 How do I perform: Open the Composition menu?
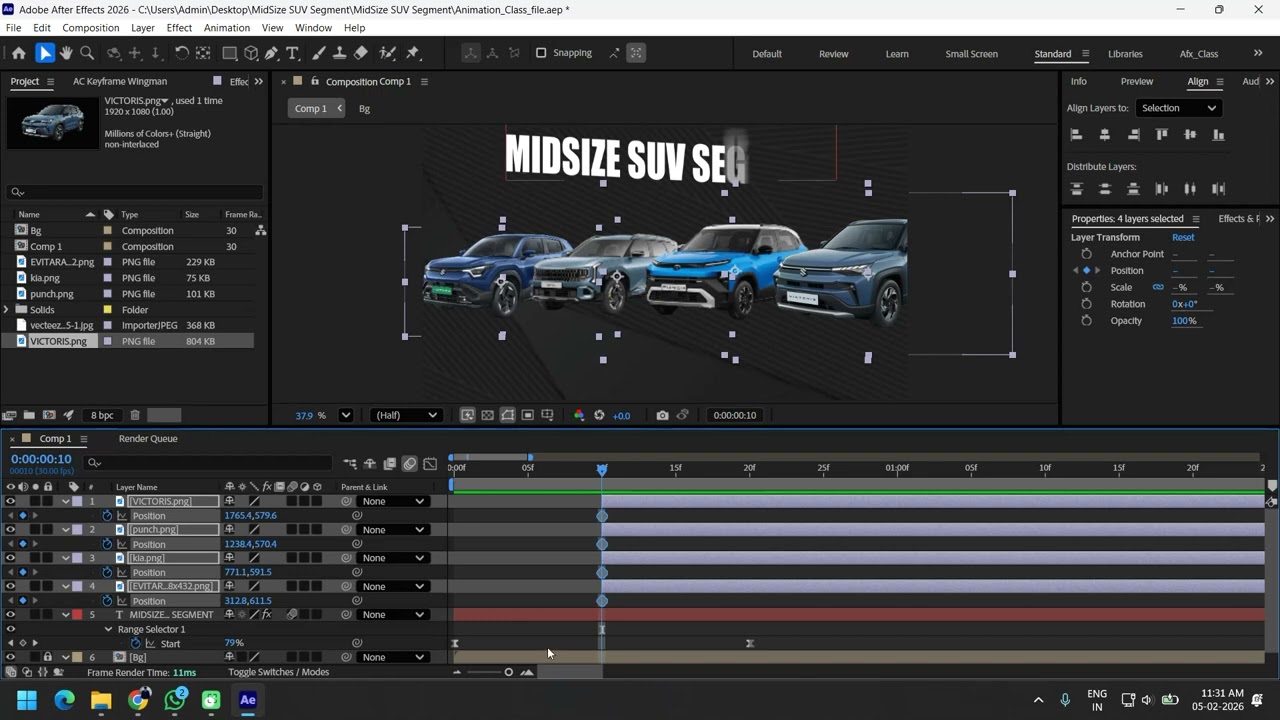coord(90,28)
